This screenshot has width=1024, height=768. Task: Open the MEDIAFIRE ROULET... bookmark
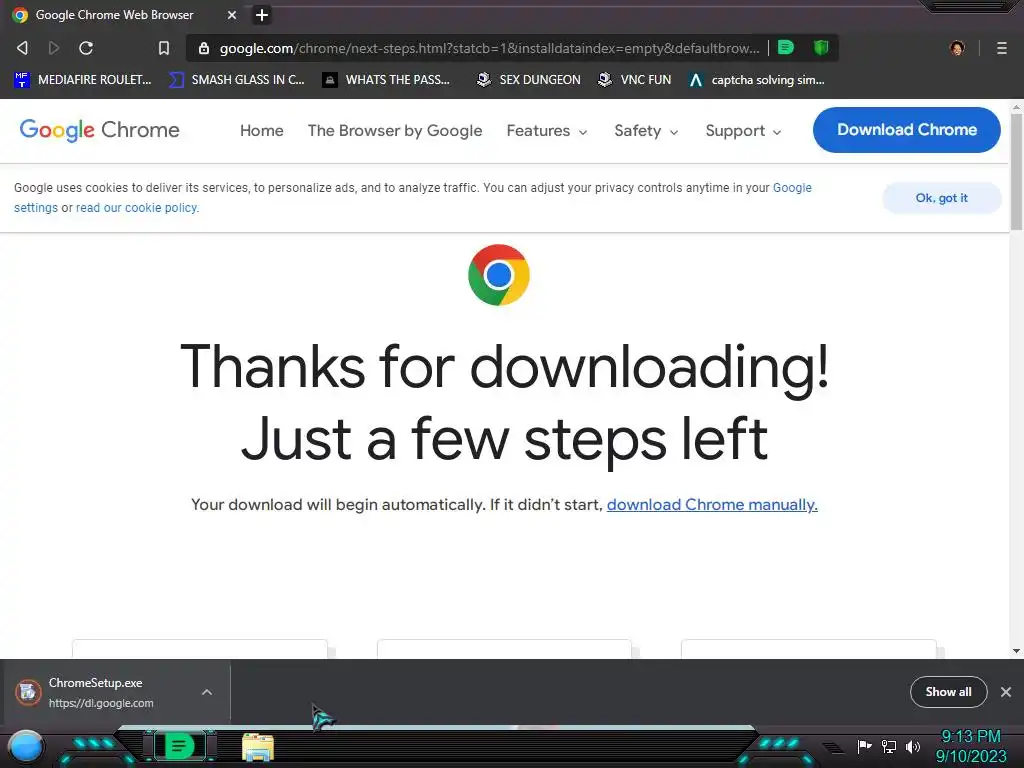coord(82,80)
